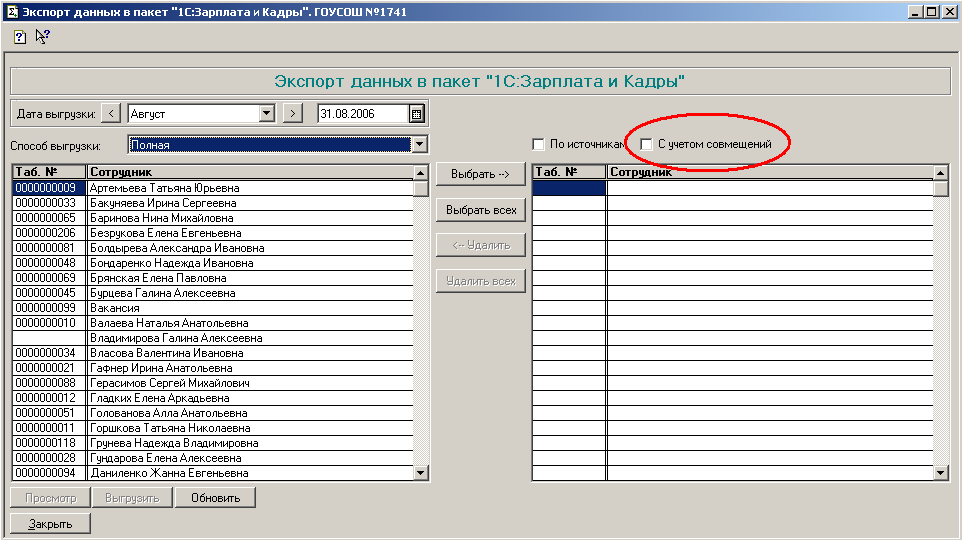Screen dimensions: 962x540
Task: Enable the По источникам checkbox
Action: tap(538, 144)
